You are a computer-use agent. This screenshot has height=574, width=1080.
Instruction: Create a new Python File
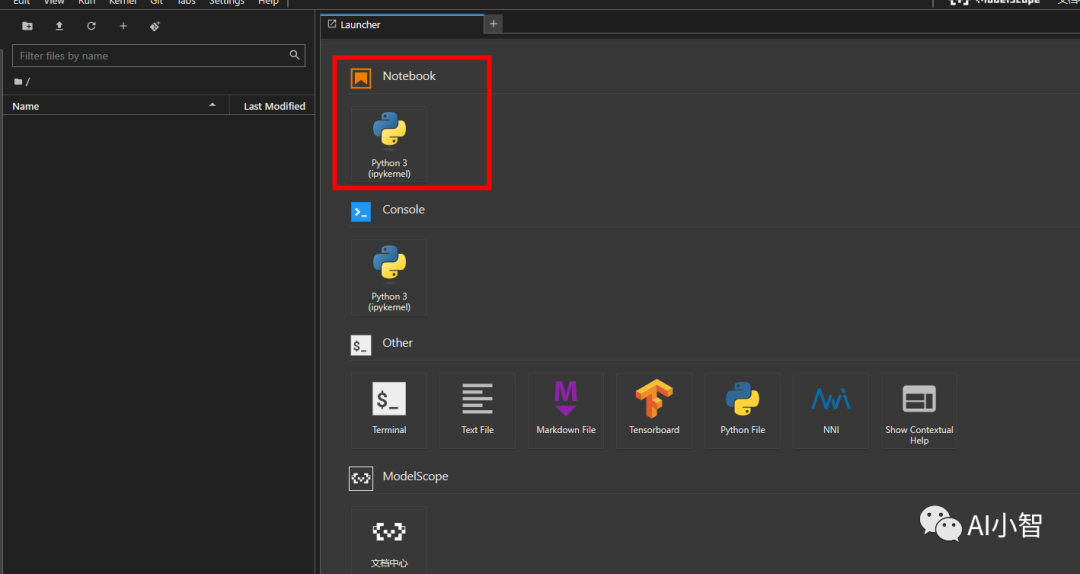coord(742,410)
